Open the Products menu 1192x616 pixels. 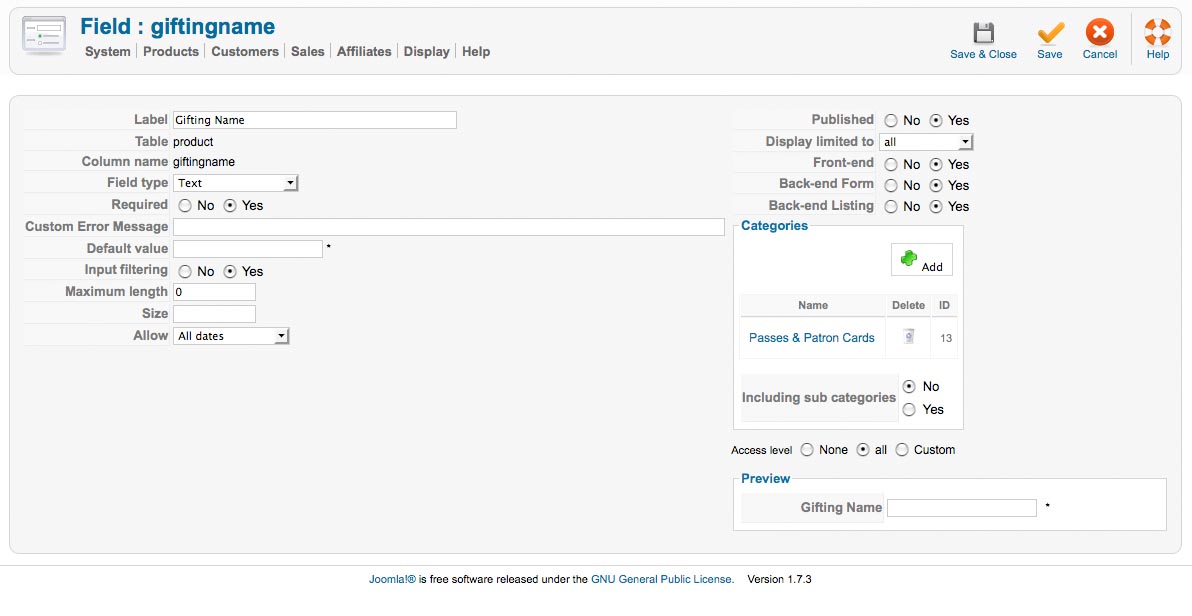171,52
